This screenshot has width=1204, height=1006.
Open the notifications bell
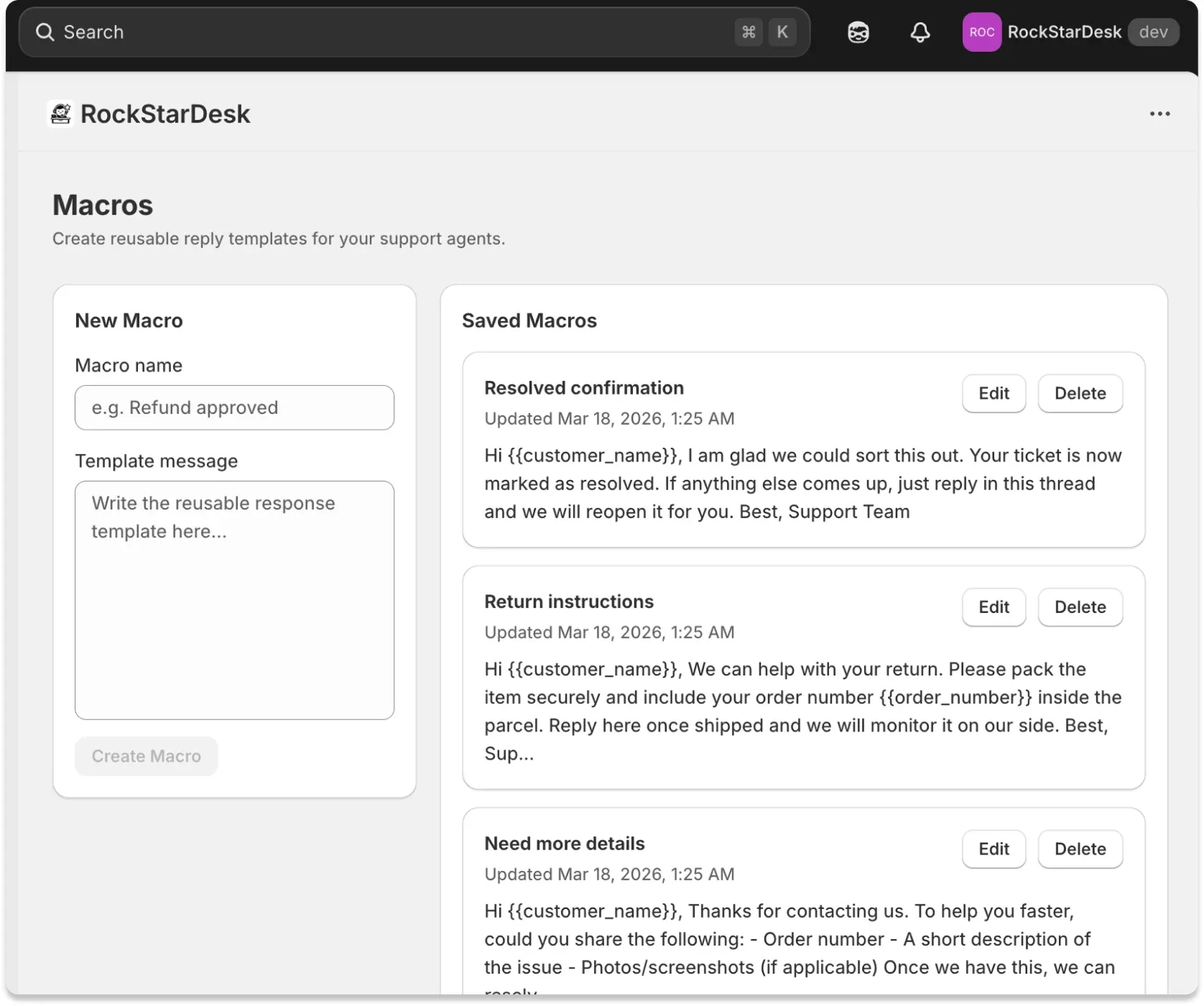click(920, 32)
